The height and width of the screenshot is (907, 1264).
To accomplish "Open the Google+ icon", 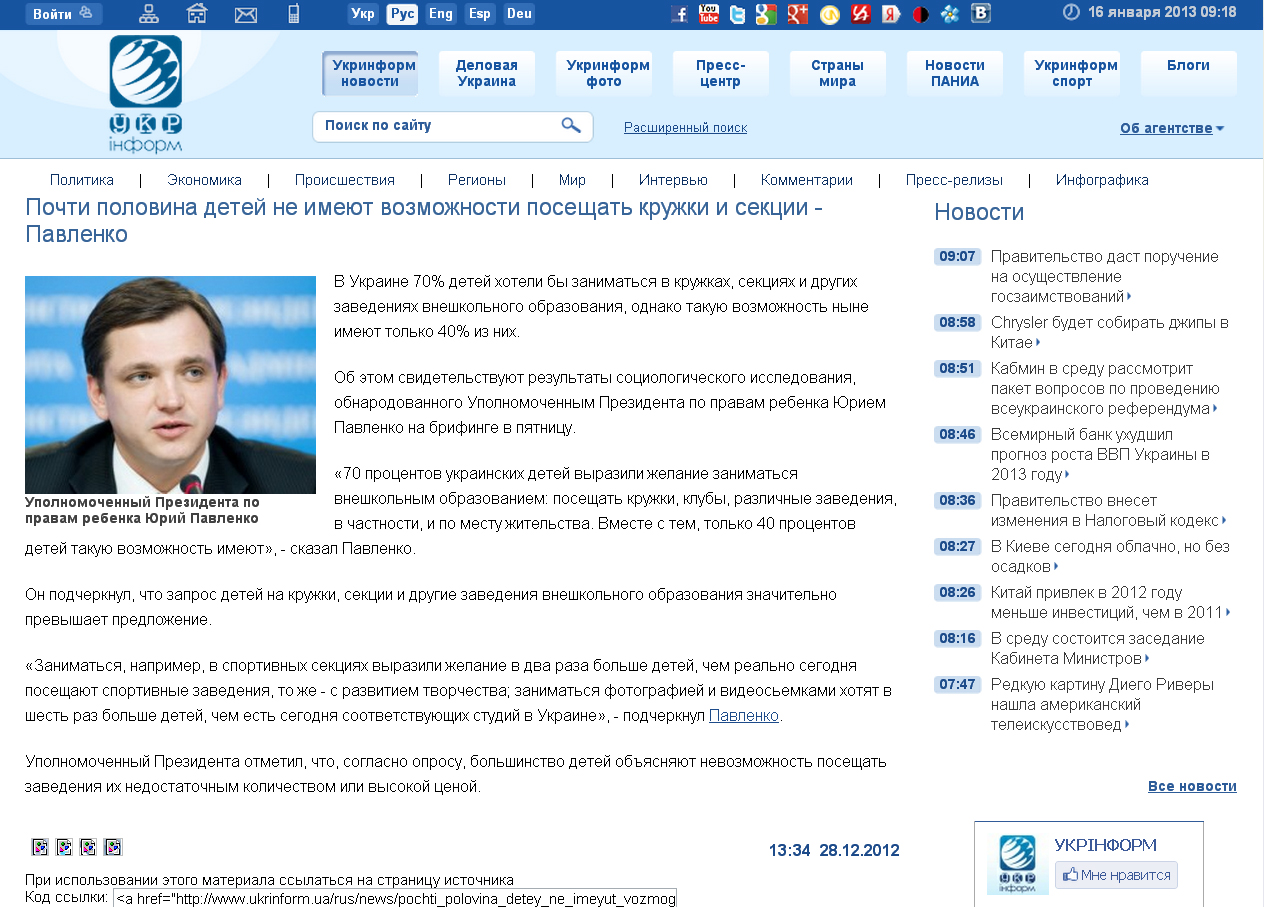I will coord(798,14).
